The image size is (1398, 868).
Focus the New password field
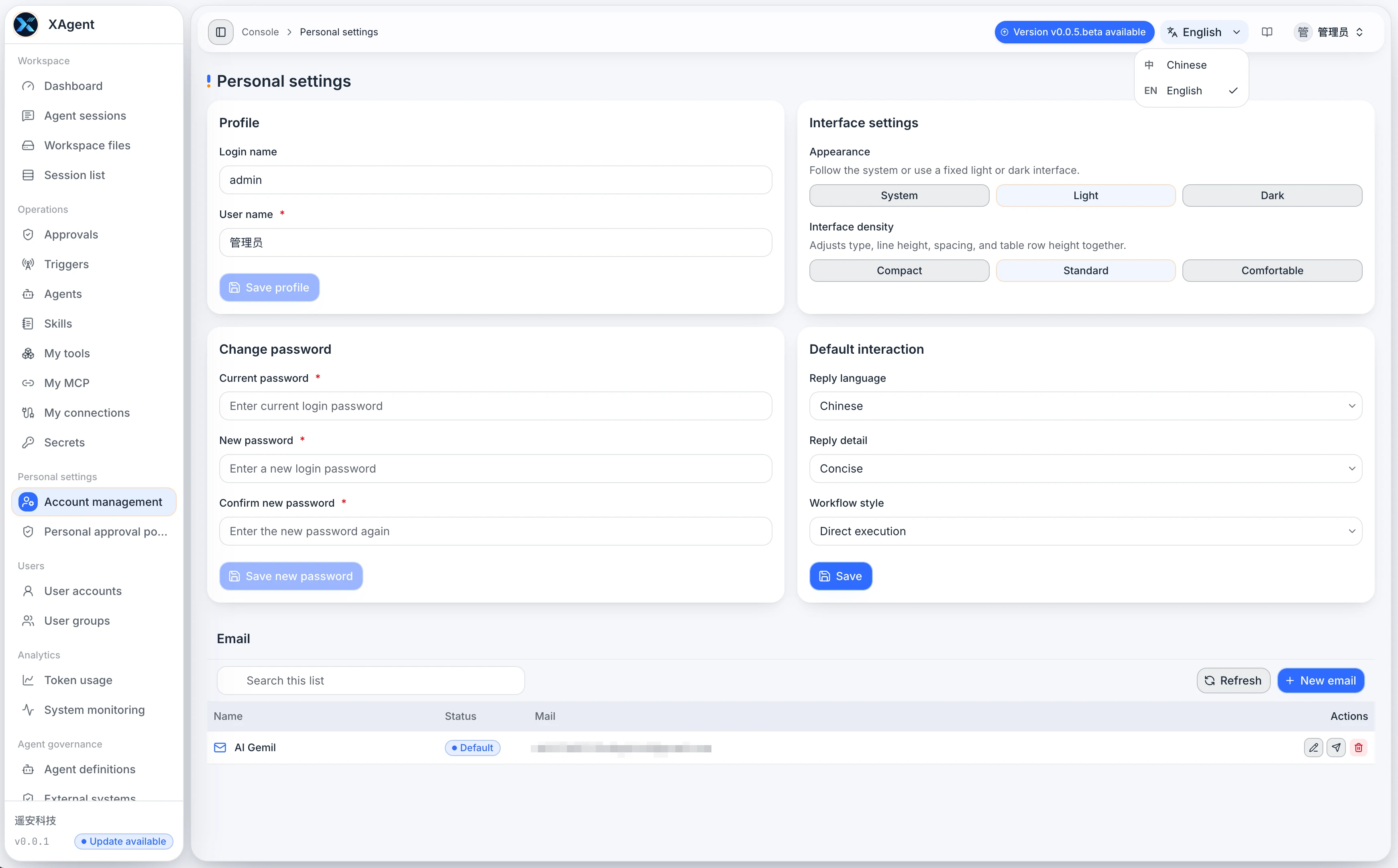coord(495,469)
